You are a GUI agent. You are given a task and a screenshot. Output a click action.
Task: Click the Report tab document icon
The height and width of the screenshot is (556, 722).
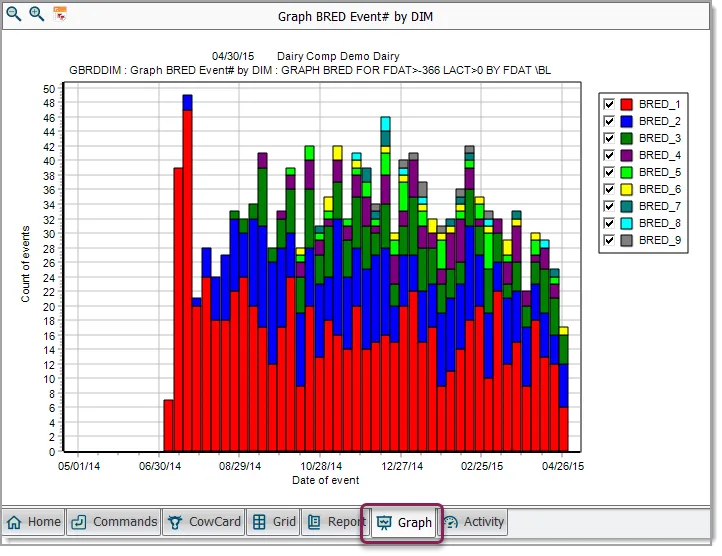314,522
